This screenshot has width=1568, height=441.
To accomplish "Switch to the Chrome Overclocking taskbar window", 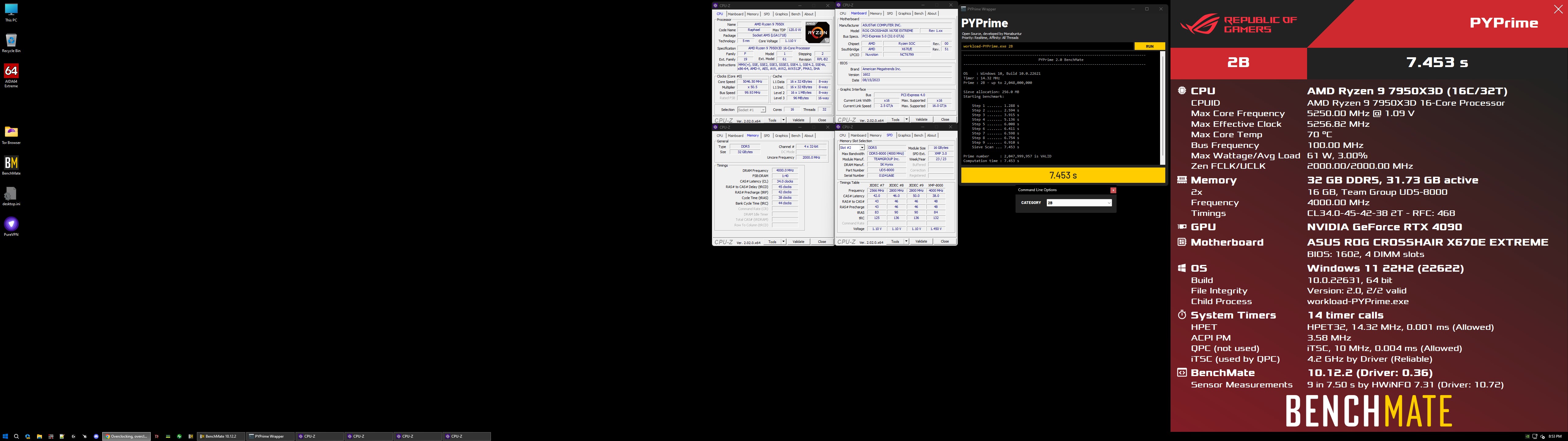I will [126, 436].
